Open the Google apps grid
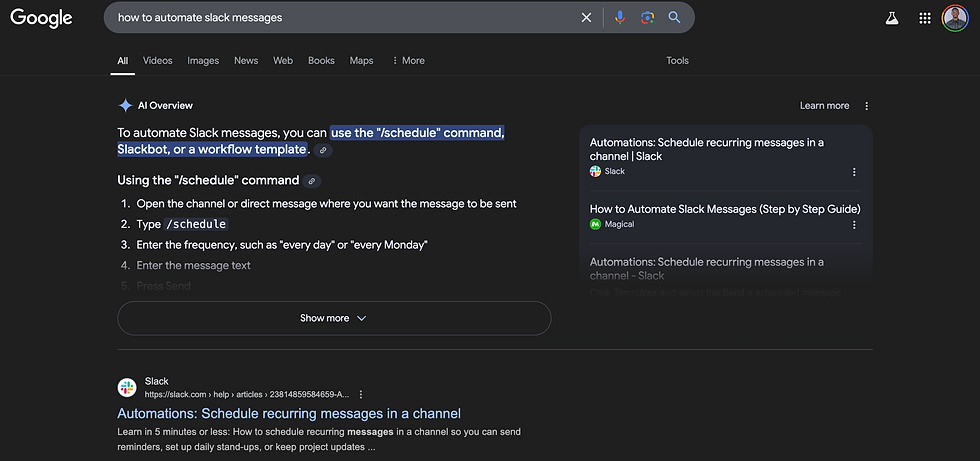Image resolution: width=980 pixels, height=461 pixels. coord(925,18)
